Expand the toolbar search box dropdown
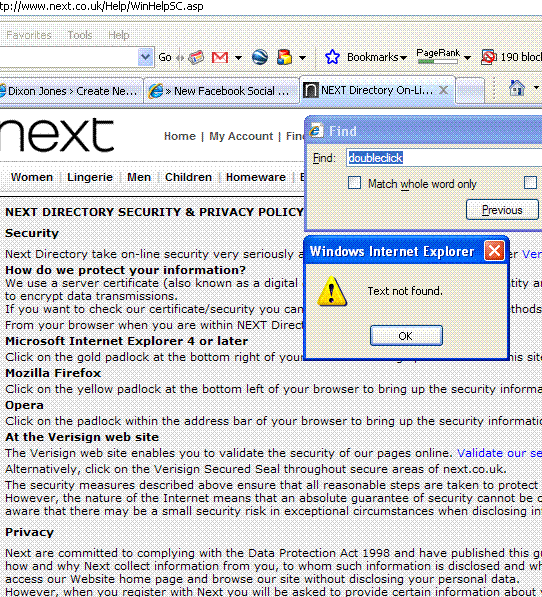Viewport: 542px width, 597px height. pos(145,57)
